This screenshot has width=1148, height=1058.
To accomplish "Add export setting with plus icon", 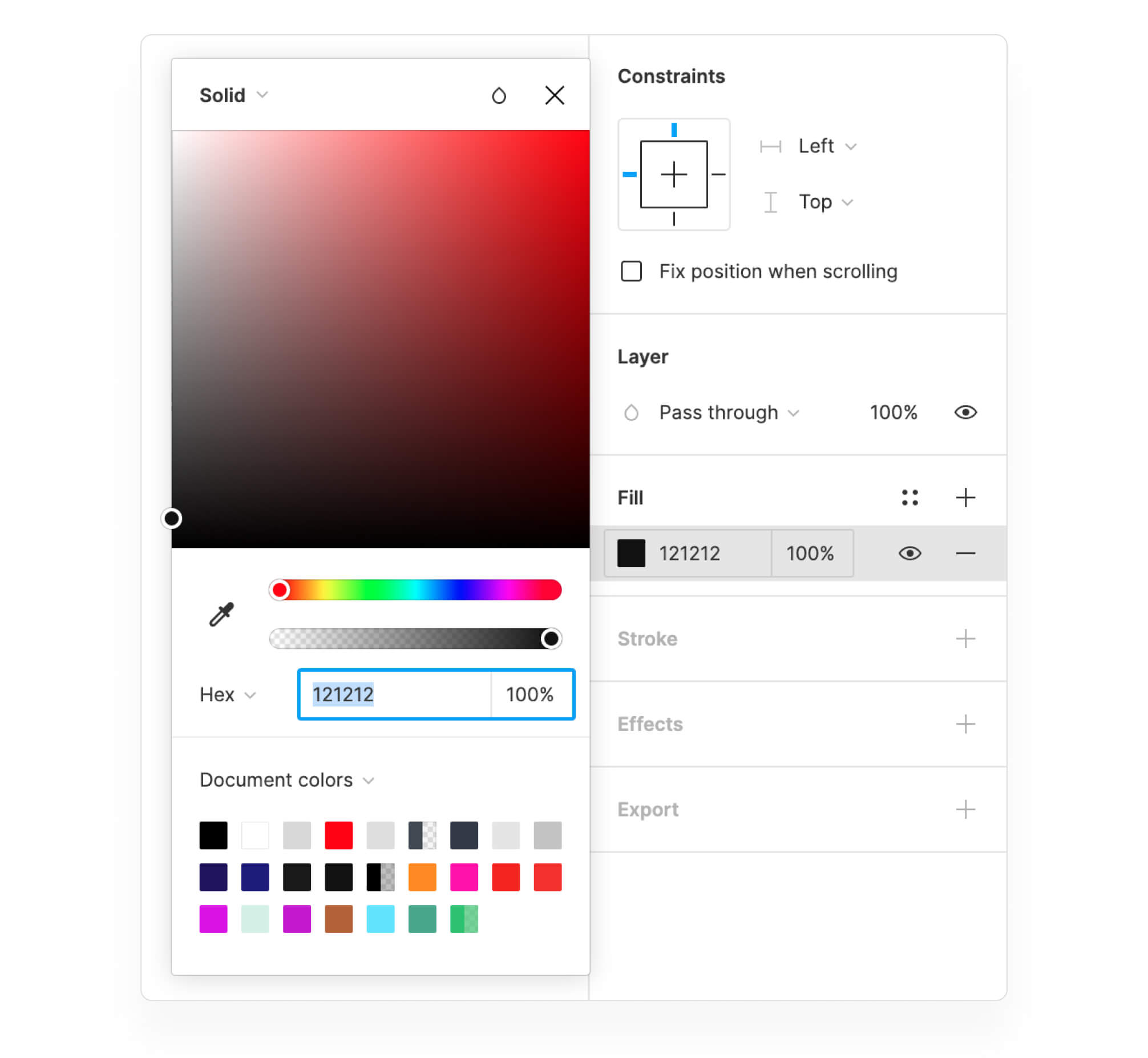I will tap(965, 810).
